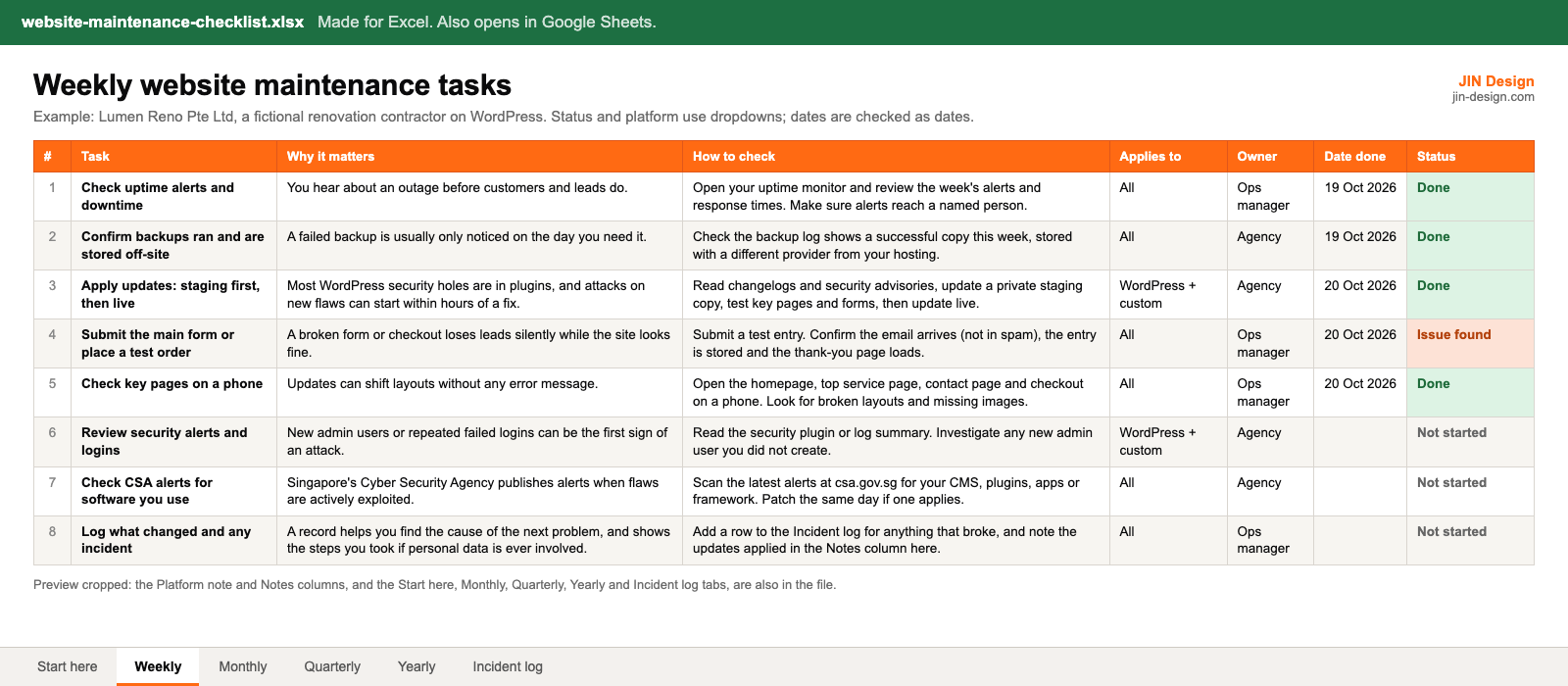Click the website-maintenance-checklist.xlsx file name
This screenshot has width=1568, height=686.
[x=163, y=22]
